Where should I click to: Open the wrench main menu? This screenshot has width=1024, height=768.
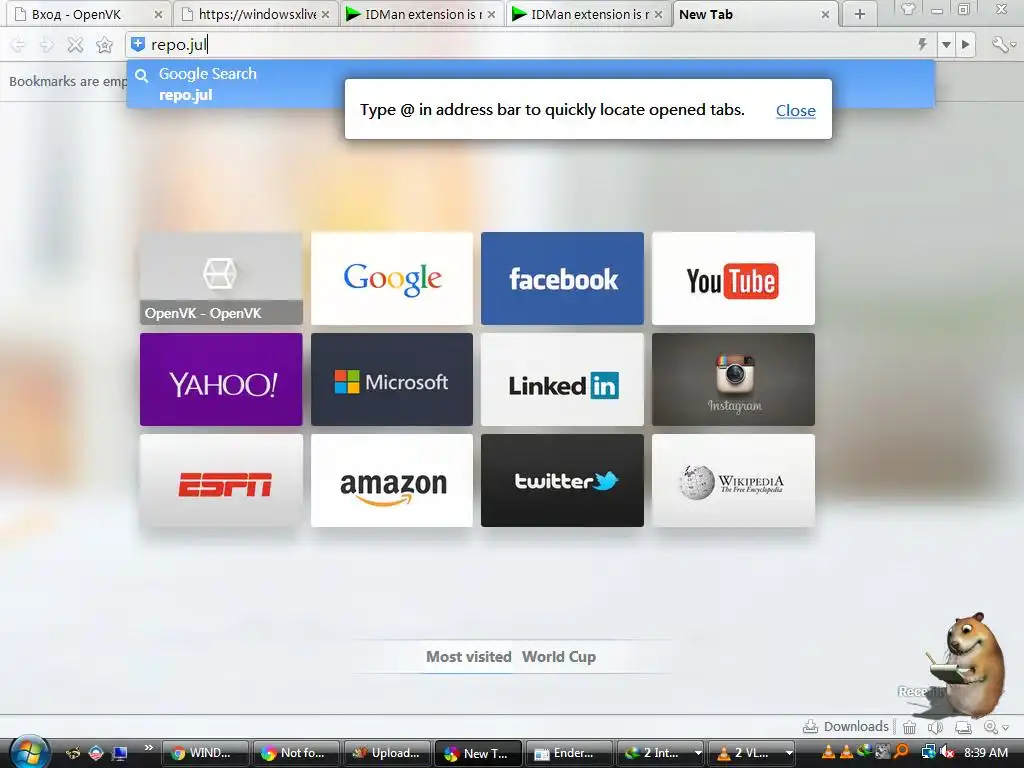(x=1003, y=44)
